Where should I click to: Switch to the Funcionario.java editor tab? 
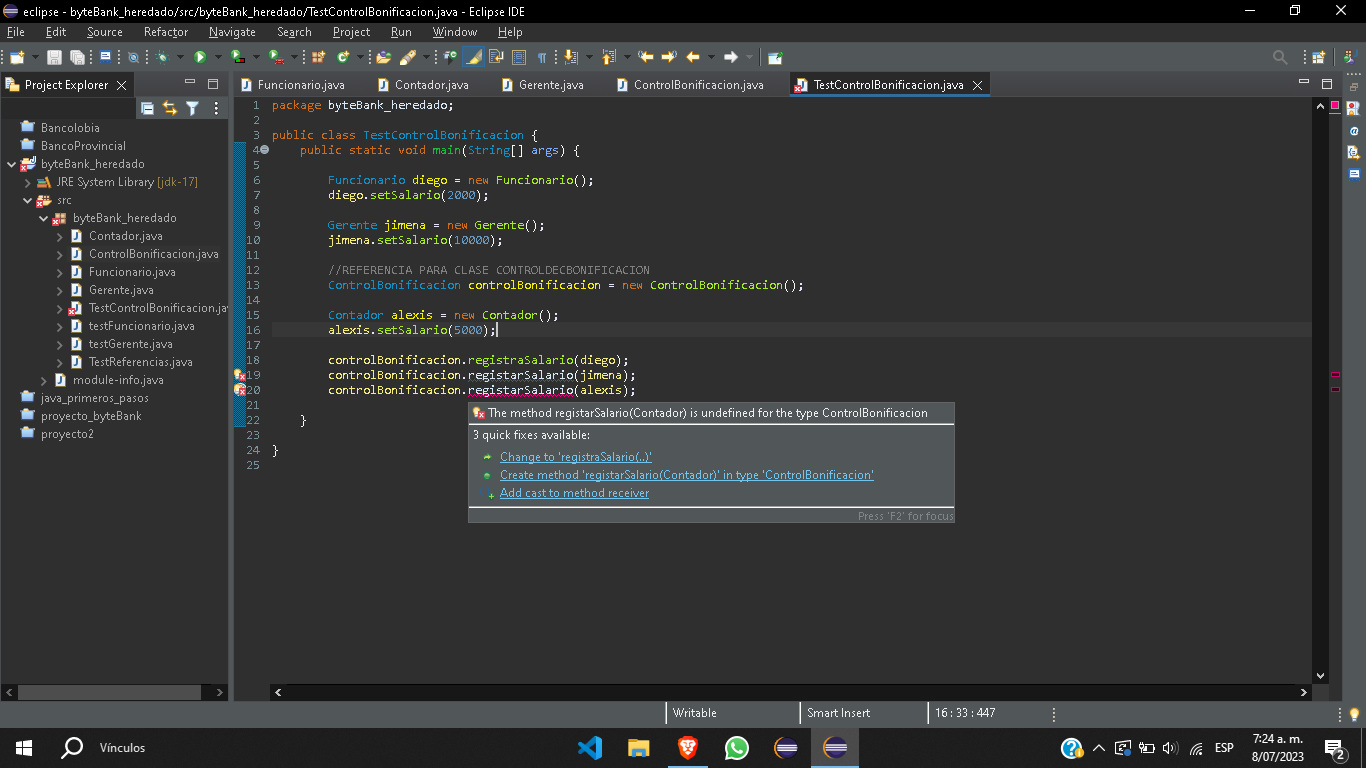click(x=293, y=85)
